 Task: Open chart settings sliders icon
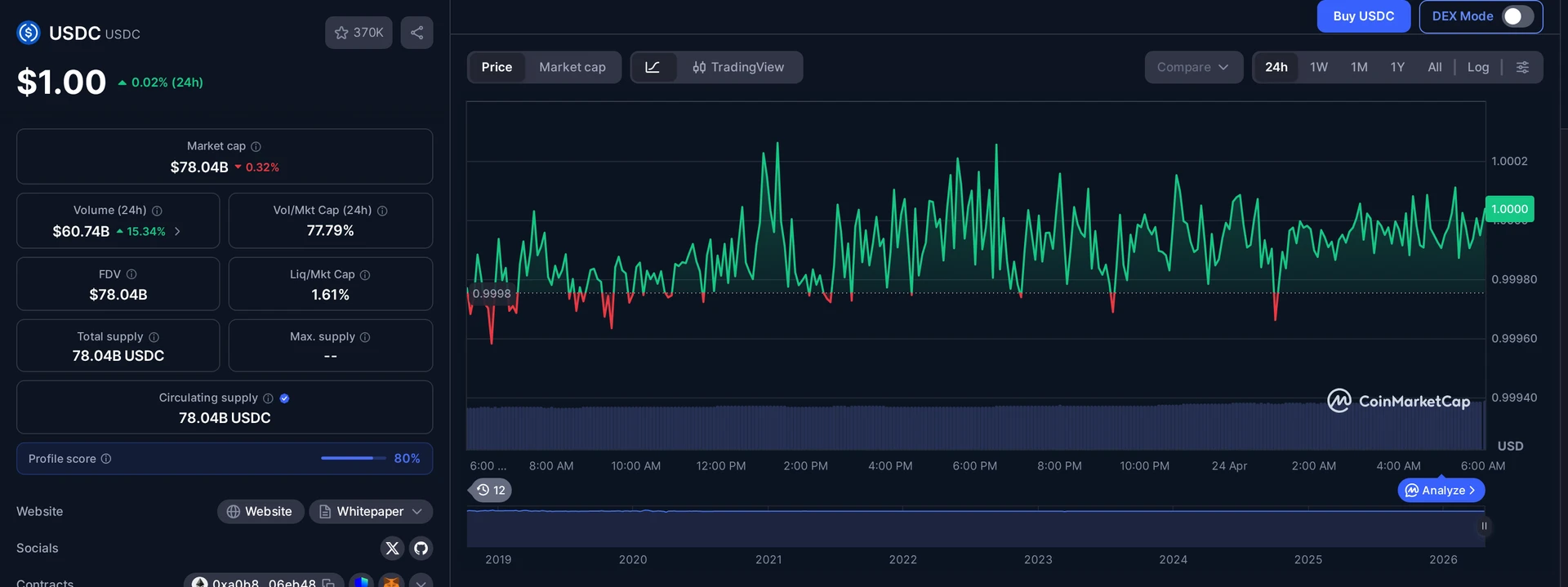pyautogui.click(x=1522, y=67)
